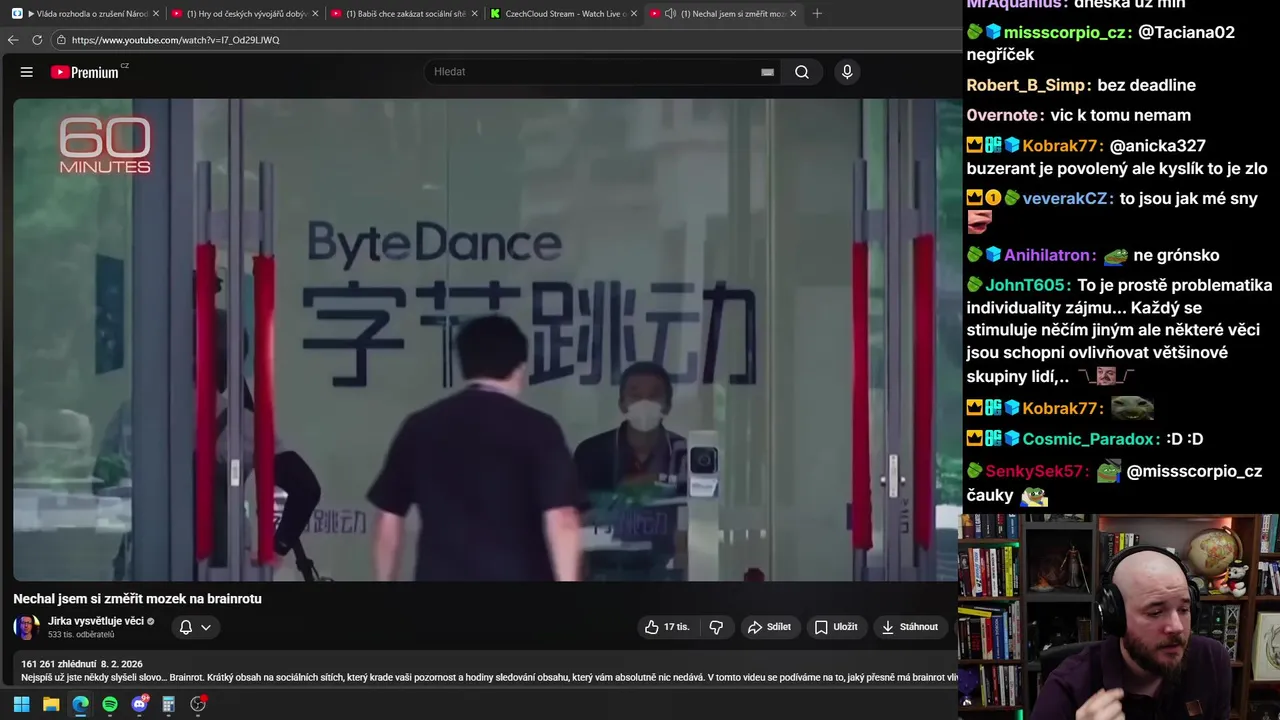
Task: Click the video player to pause playback
Action: 486,339
